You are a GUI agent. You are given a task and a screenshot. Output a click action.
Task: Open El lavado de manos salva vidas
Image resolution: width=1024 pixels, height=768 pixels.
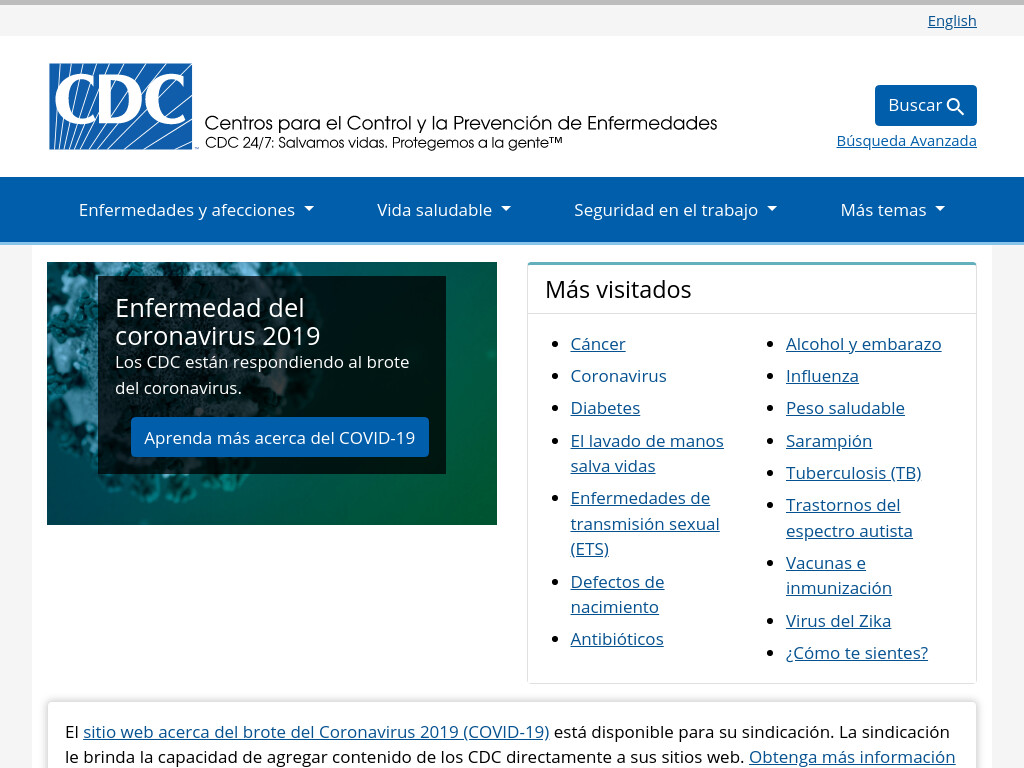tap(647, 453)
